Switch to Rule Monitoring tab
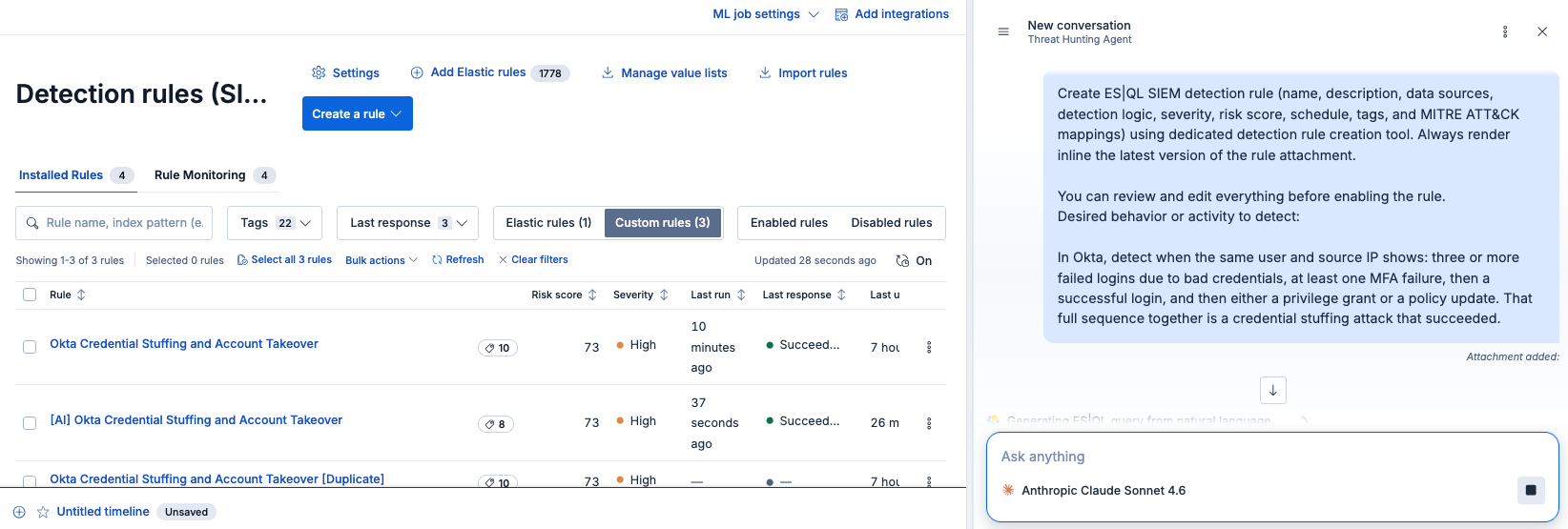 pos(215,175)
